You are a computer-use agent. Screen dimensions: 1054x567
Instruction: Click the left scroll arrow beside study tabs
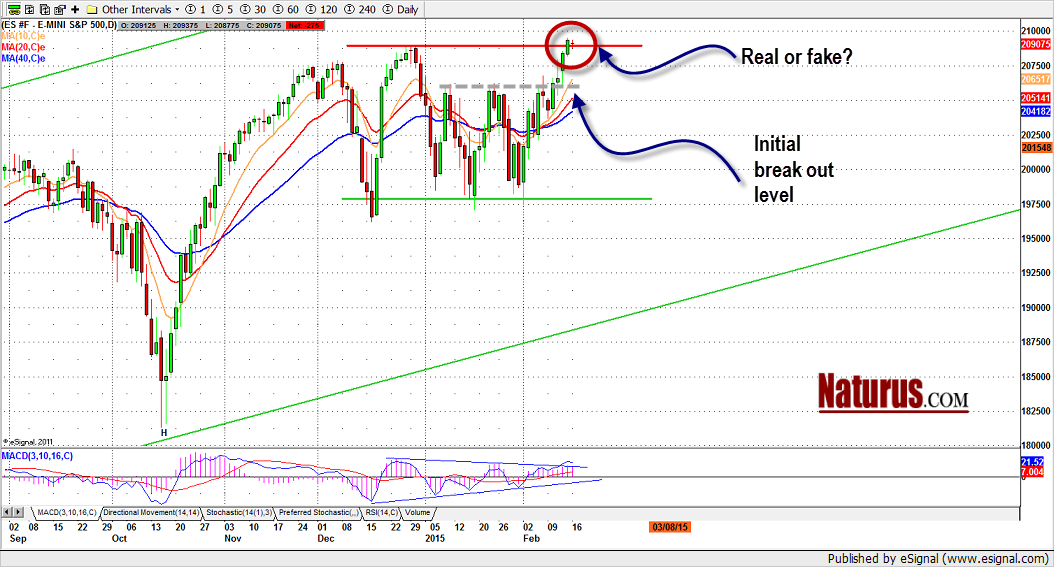click(x=7, y=513)
